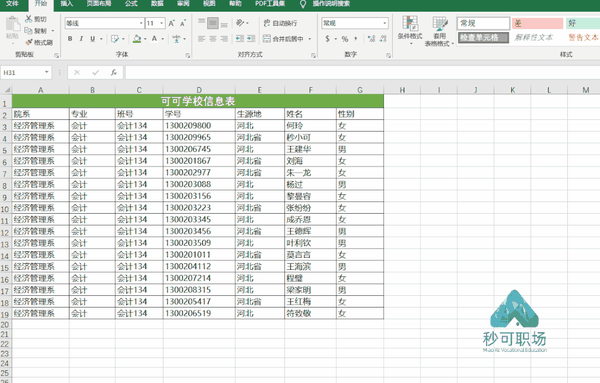Click the decrease decimal icon

pos(383,39)
